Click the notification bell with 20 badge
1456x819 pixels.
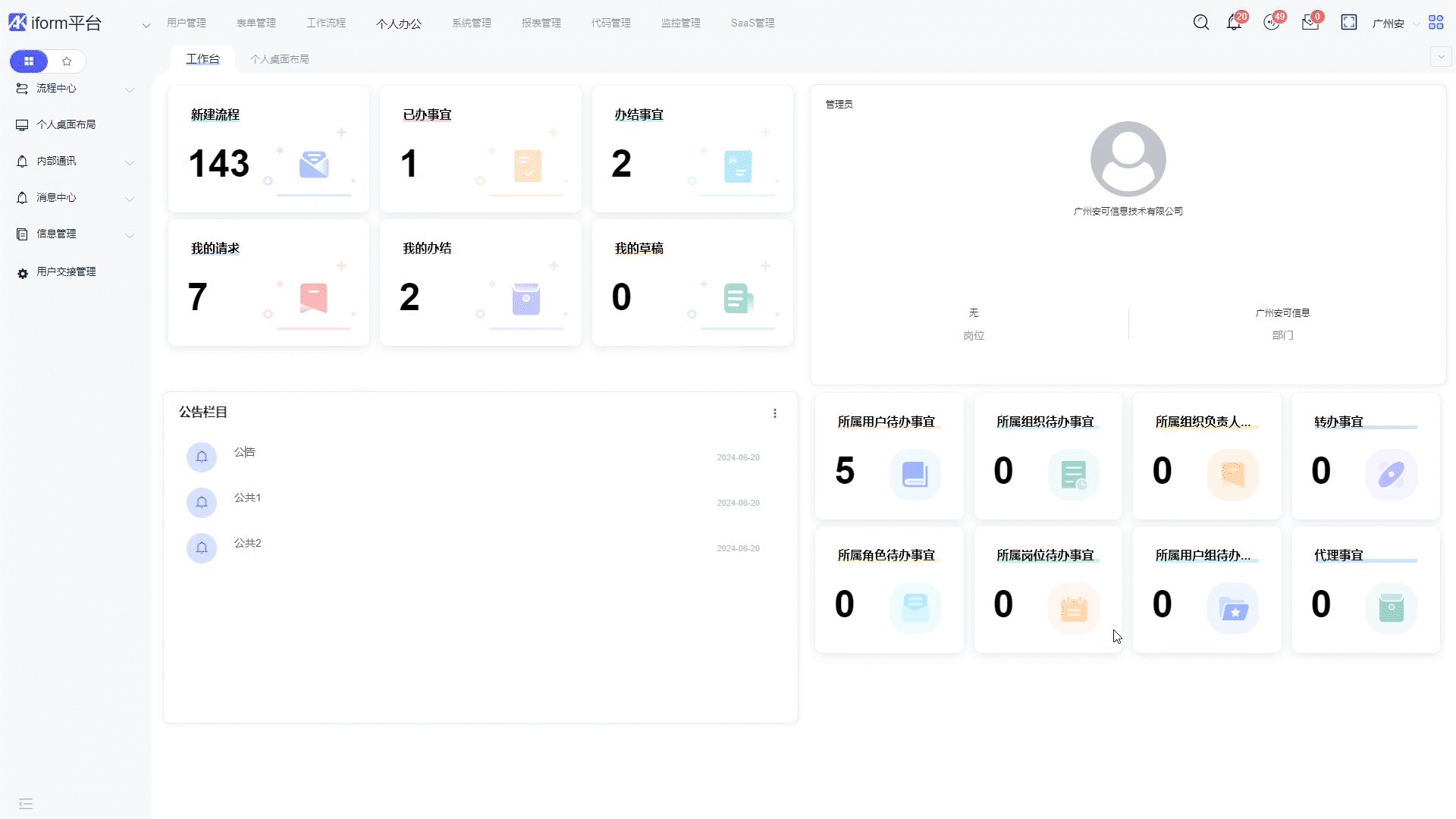(x=1234, y=23)
